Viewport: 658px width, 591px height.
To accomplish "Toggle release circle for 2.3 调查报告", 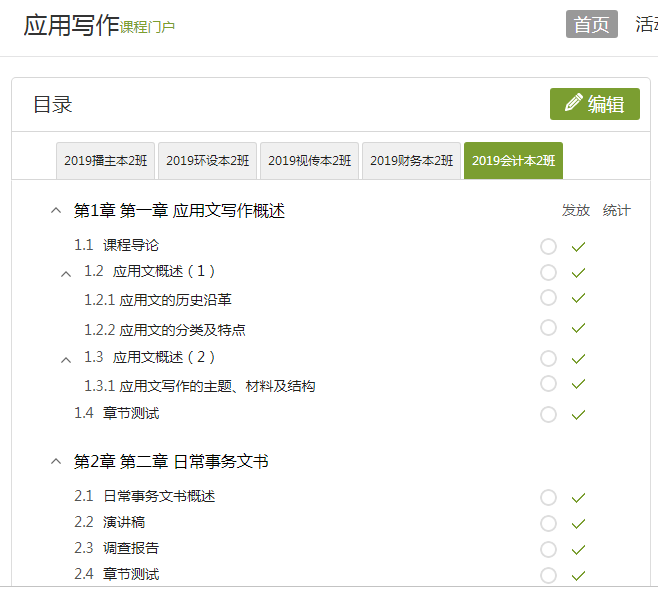I will (x=548, y=549).
